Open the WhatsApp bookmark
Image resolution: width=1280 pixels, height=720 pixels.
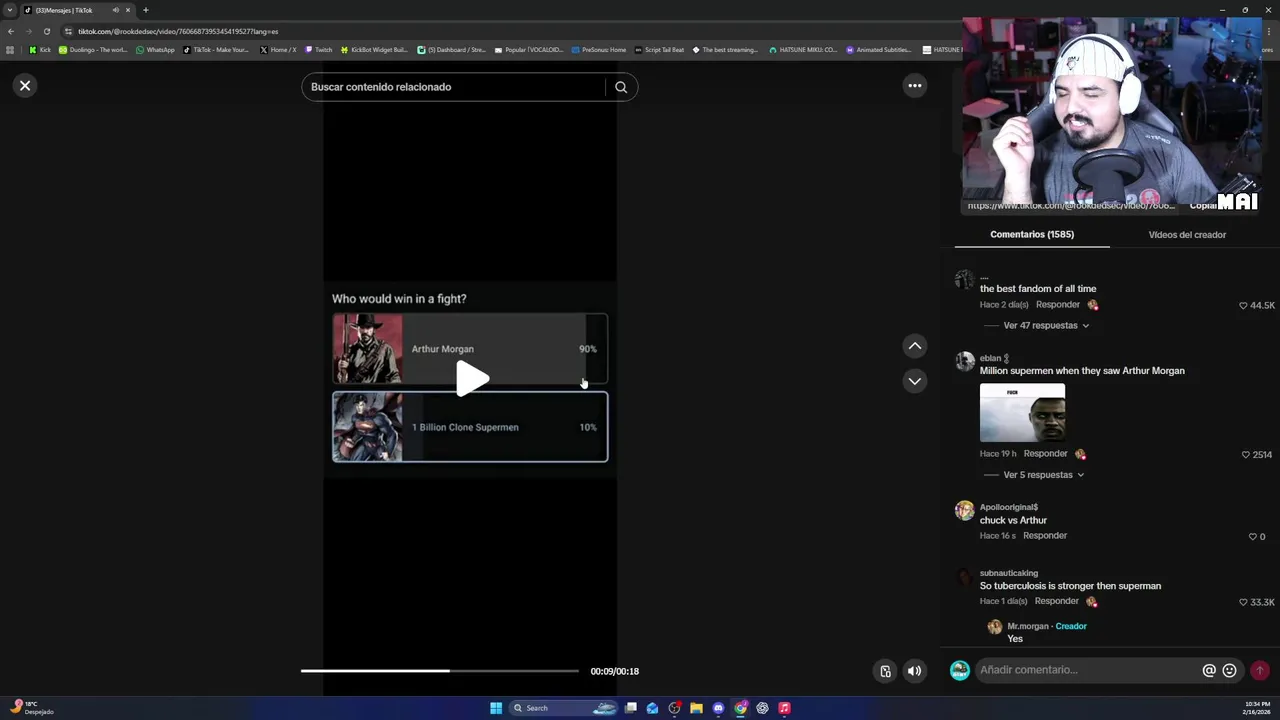(155, 50)
